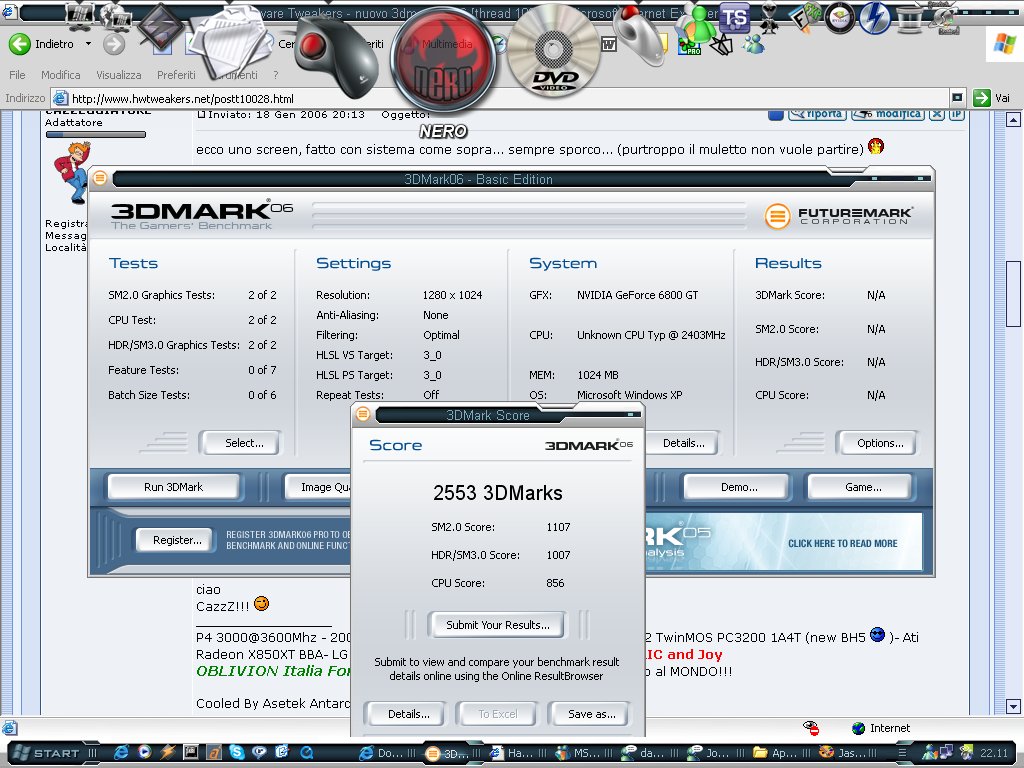Image resolution: width=1024 pixels, height=768 pixels.
Task: Switch to the 'Do...' IE taskbar button
Action: click(x=387, y=753)
